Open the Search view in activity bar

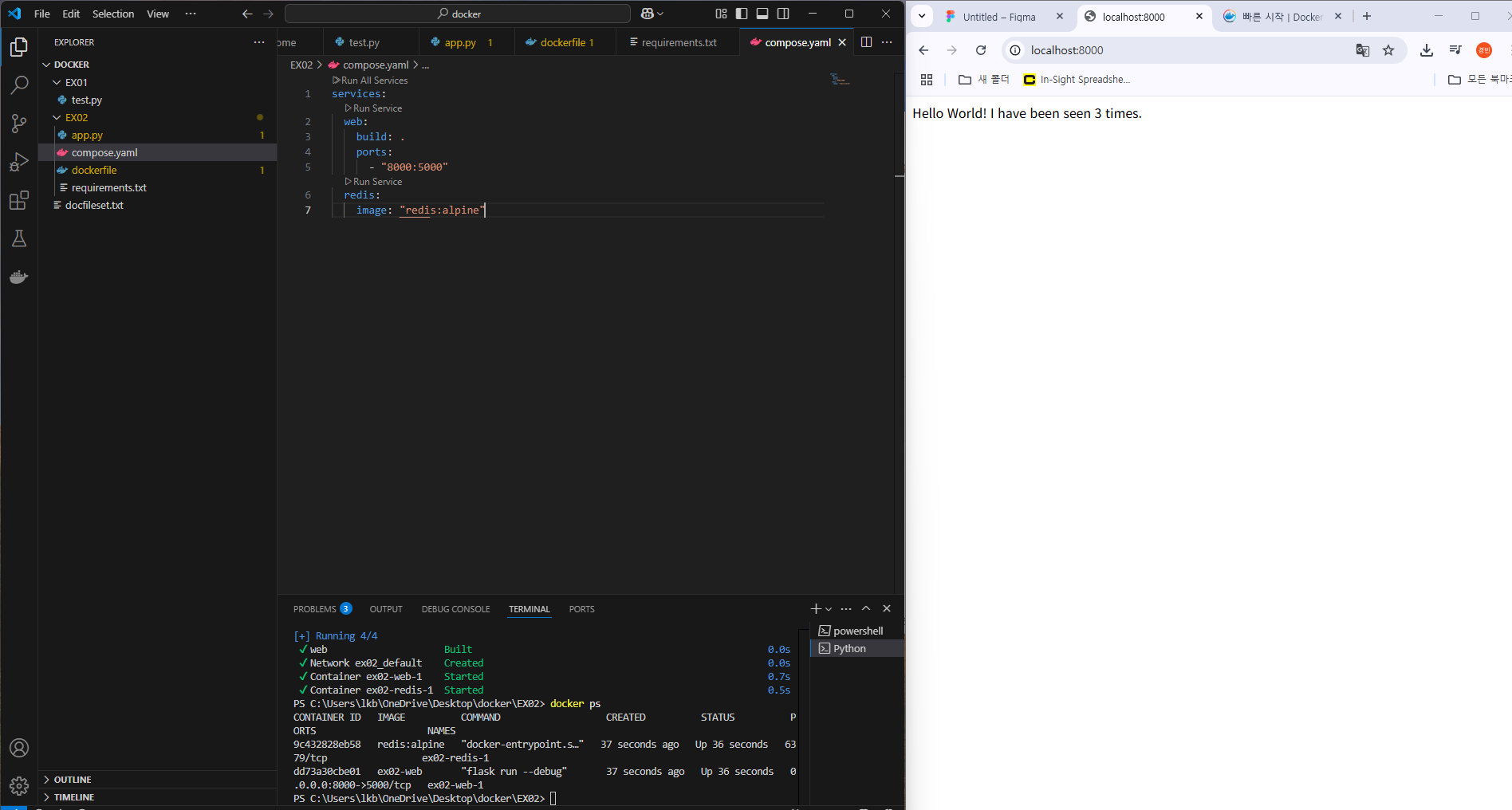coord(19,85)
